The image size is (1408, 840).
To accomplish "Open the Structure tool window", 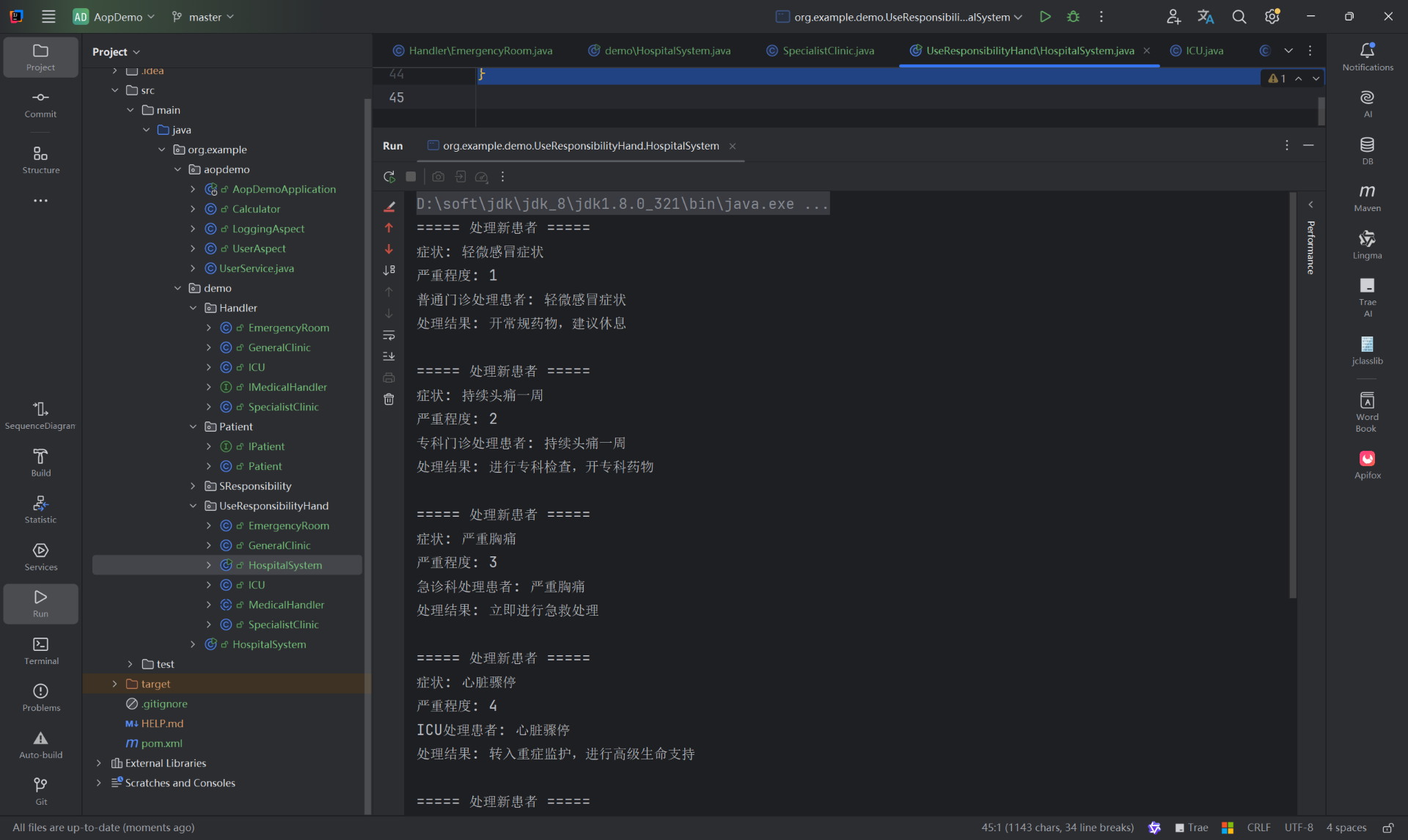I will [40, 159].
